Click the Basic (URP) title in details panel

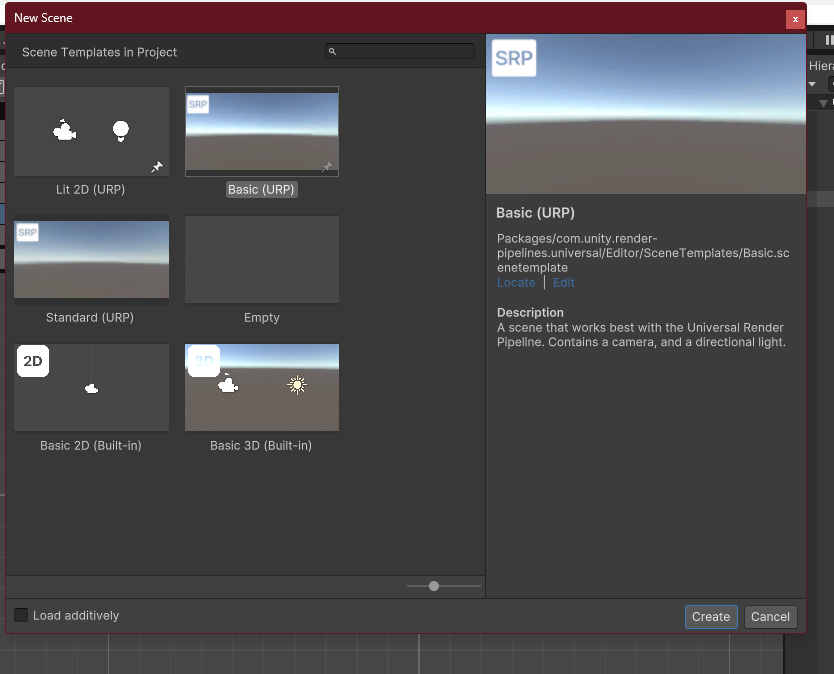pyautogui.click(x=535, y=213)
